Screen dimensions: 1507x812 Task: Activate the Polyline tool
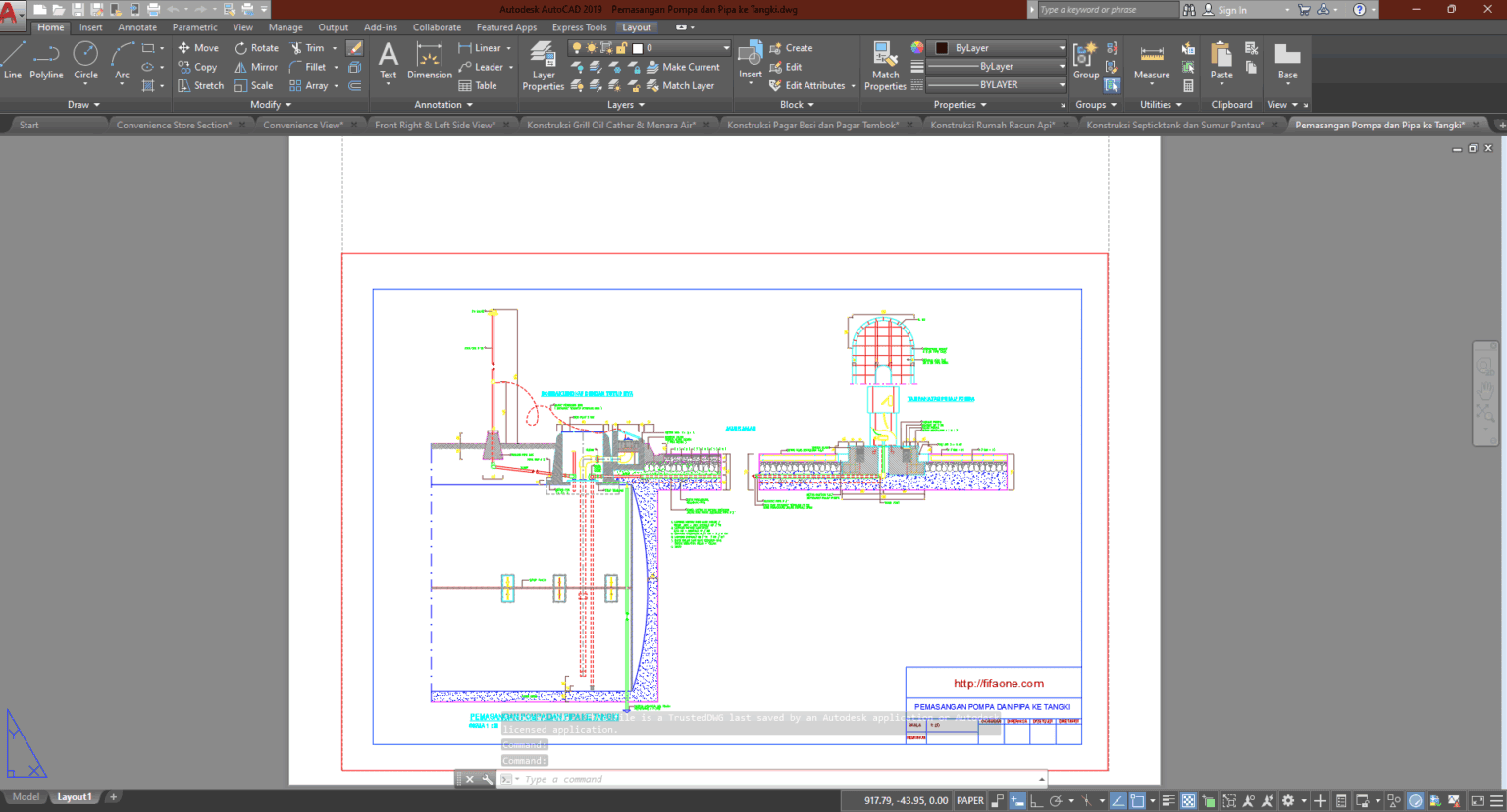click(x=45, y=59)
